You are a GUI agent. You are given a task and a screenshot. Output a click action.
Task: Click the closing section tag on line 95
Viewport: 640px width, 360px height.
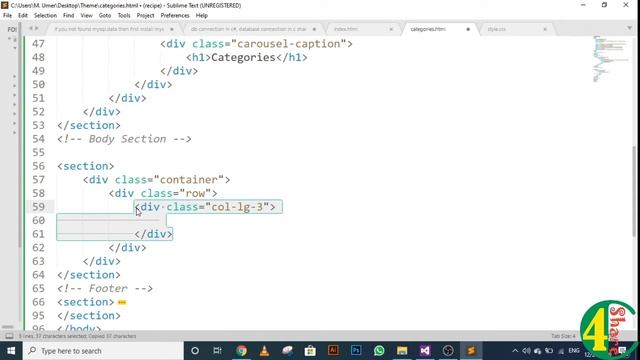pyautogui.click(x=89, y=316)
